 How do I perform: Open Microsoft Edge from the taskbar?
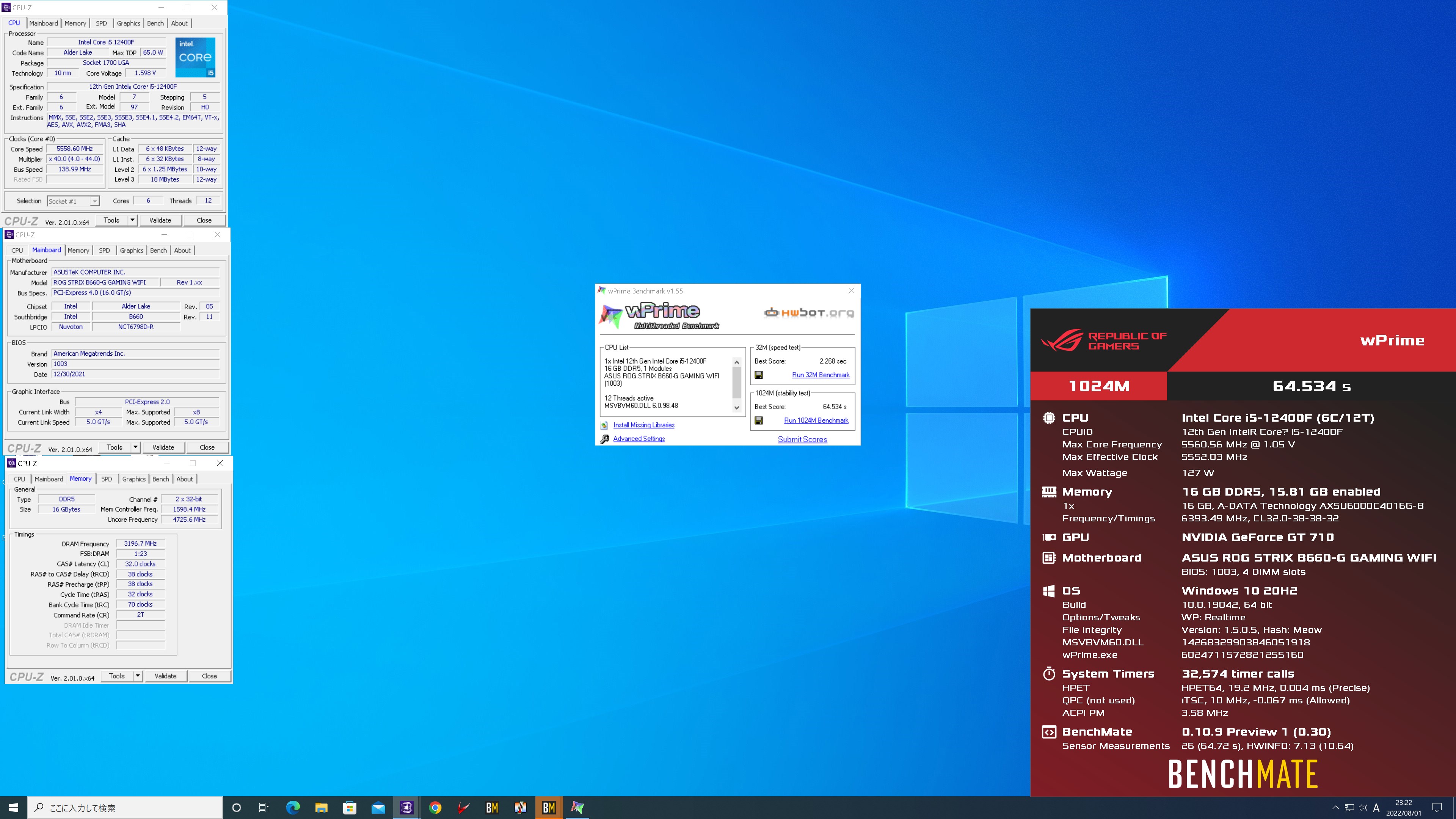pyautogui.click(x=293, y=808)
